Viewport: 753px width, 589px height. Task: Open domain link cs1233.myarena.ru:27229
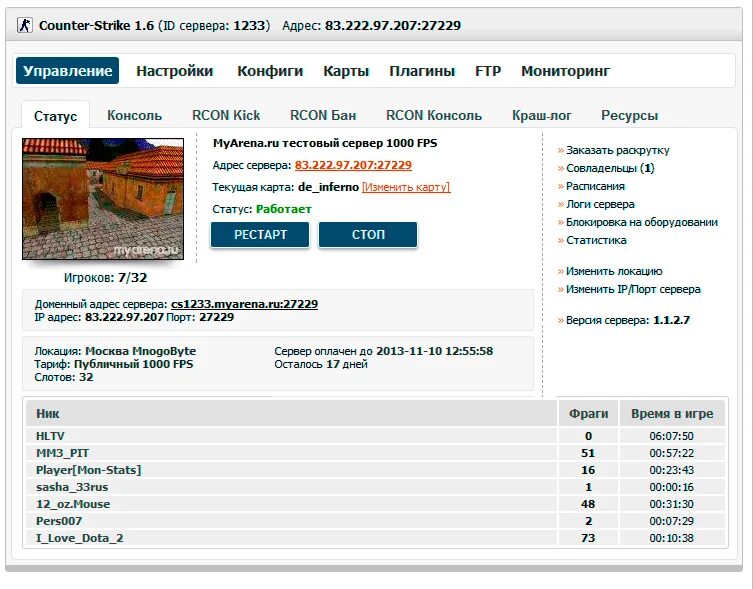[244, 304]
